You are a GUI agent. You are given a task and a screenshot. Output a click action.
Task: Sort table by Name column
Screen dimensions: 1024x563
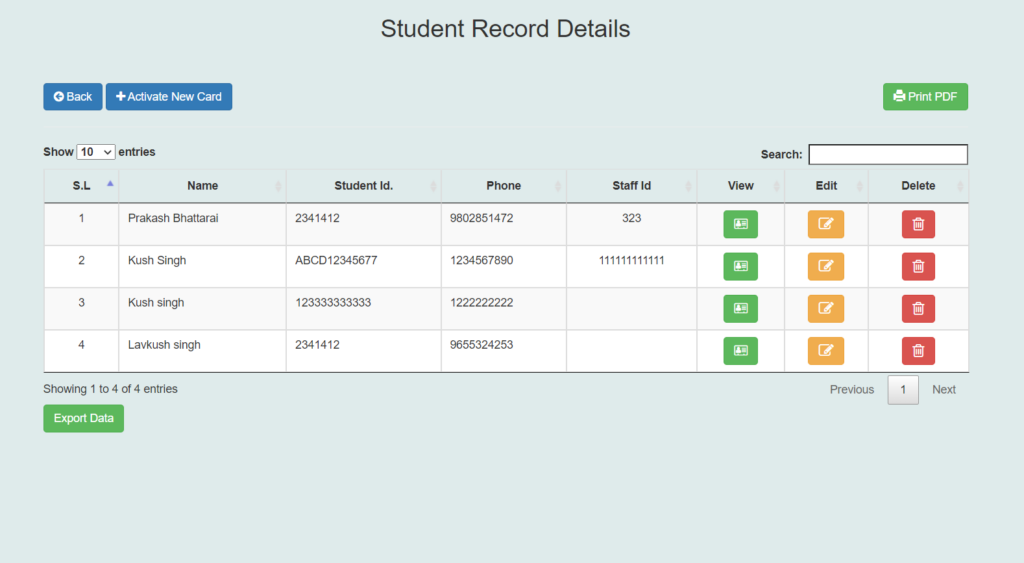tap(202, 186)
